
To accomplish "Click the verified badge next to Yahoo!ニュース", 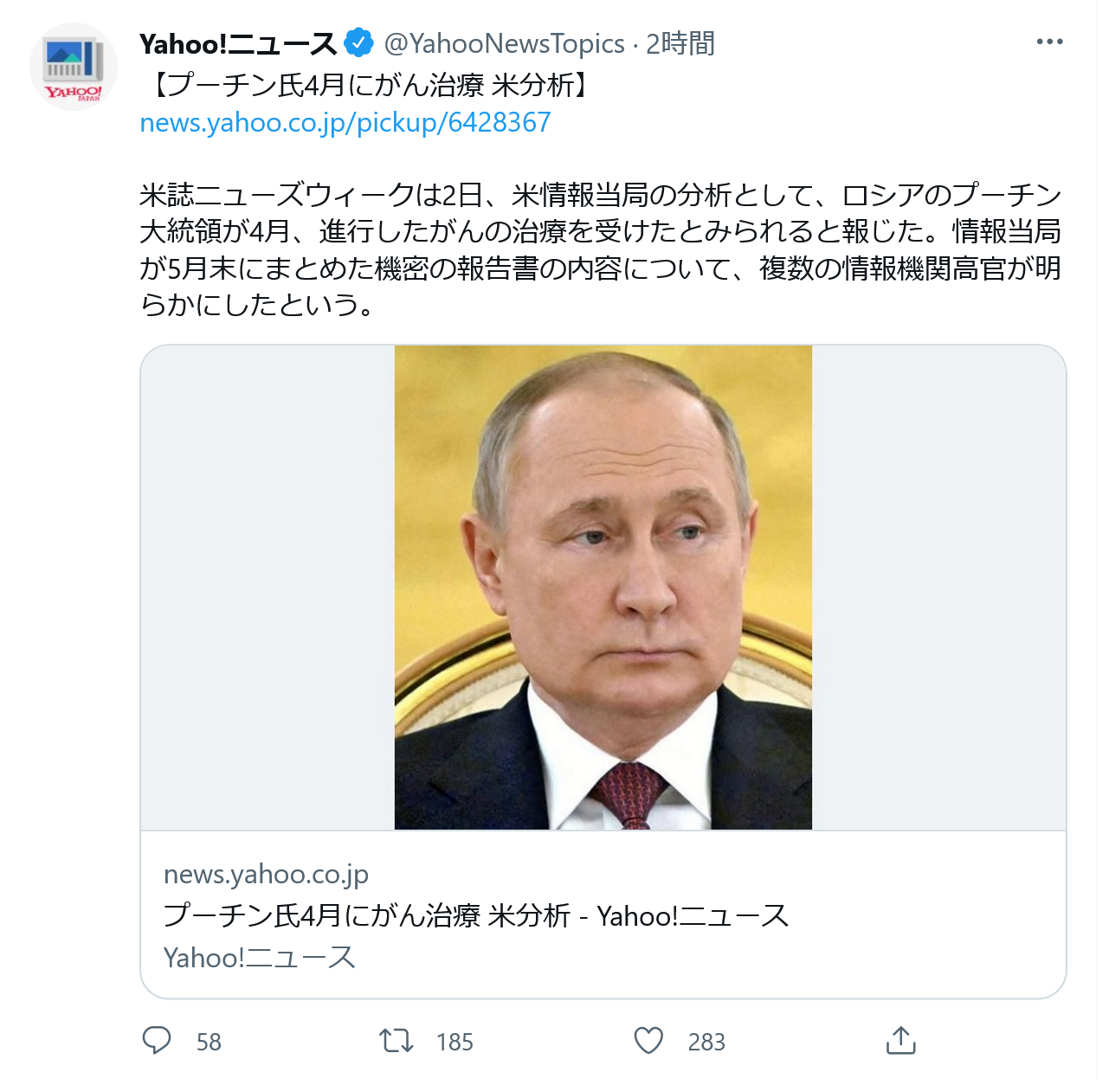I will point(357,41).
